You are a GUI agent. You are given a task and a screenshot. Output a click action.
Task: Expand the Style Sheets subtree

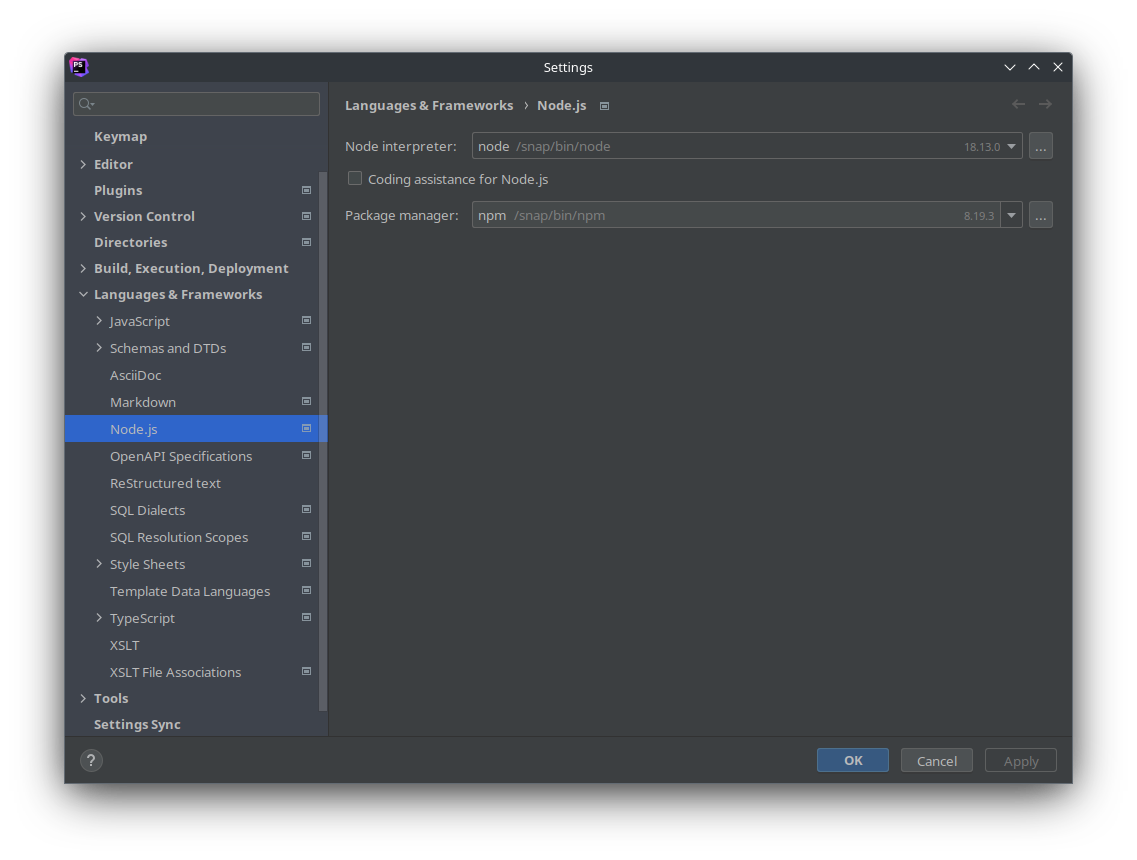[99, 563]
